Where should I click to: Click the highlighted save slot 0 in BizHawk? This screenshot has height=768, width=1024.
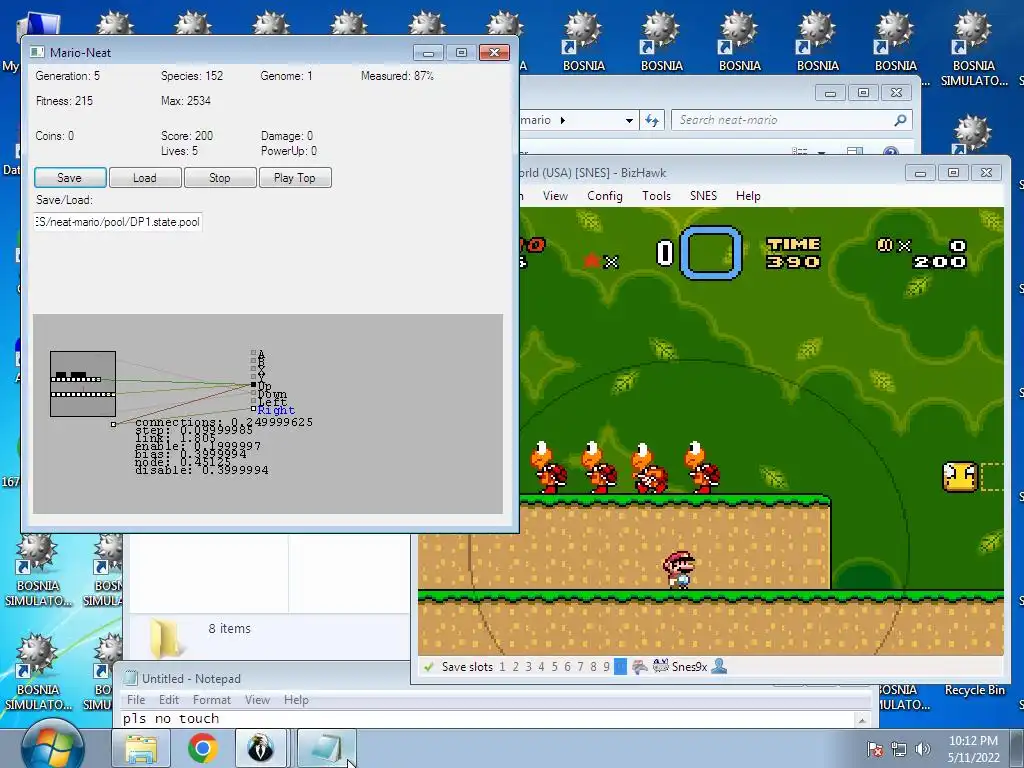(620, 667)
